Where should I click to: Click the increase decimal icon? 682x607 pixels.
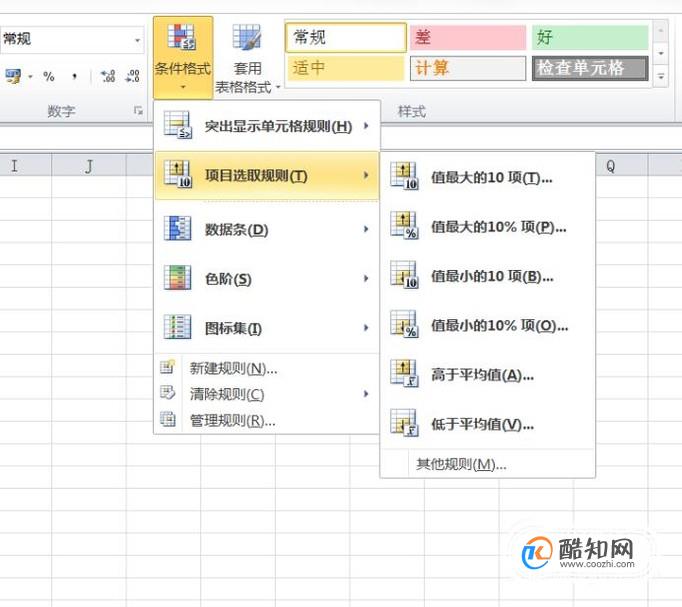(x=108, y=77)
